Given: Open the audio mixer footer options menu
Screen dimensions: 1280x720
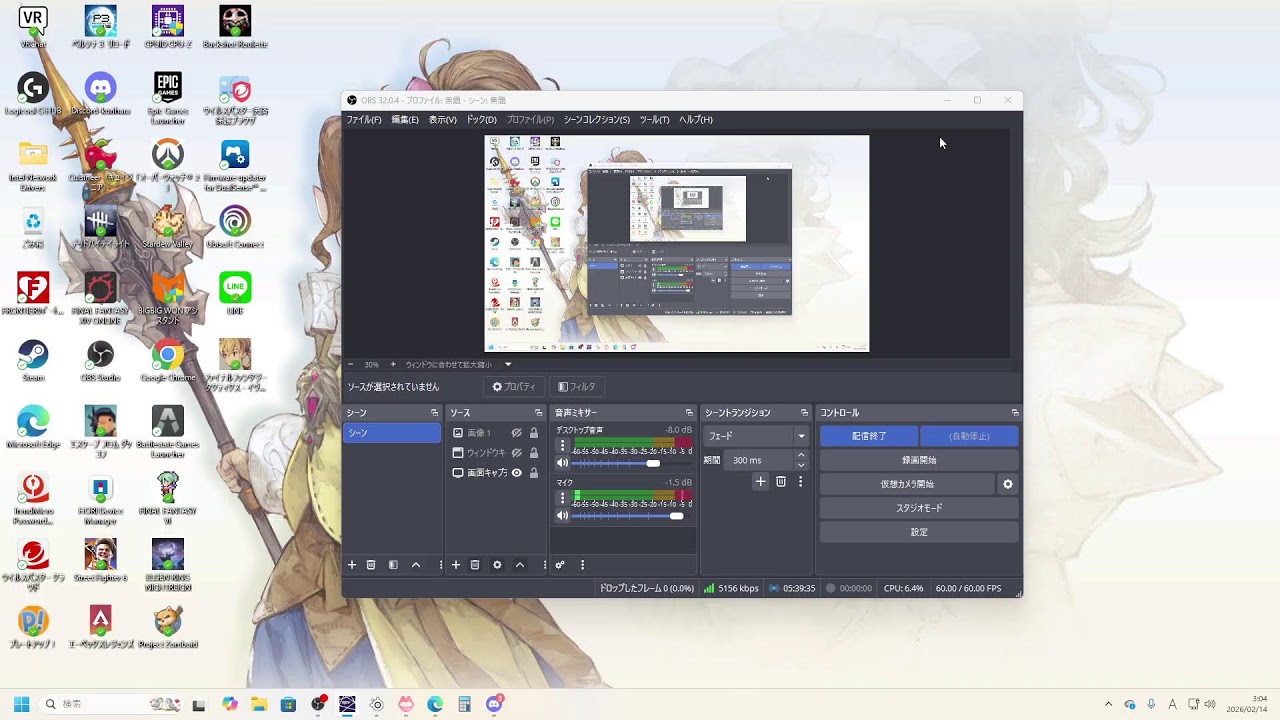Looking at the screenshot, I should 582,565.
